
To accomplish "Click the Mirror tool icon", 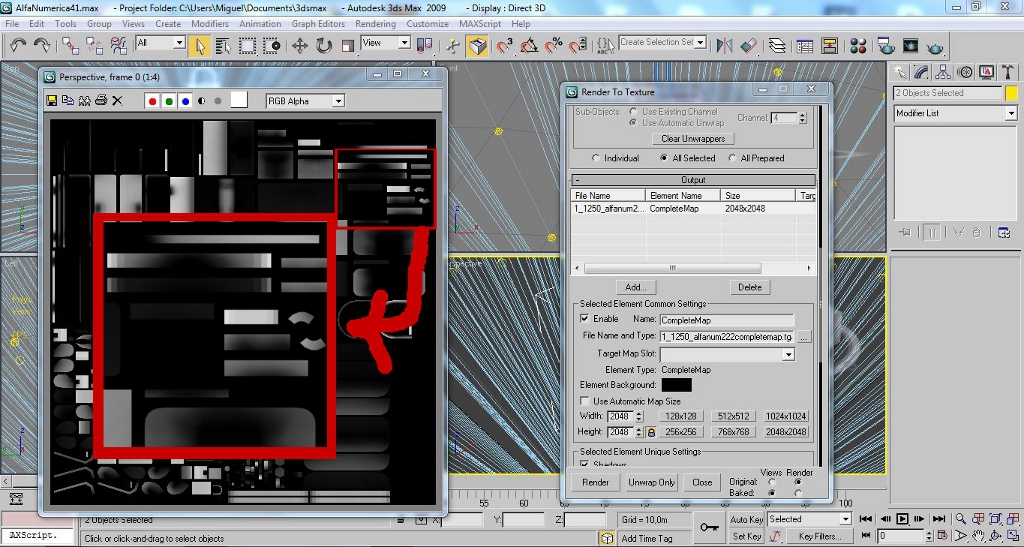I will coord(725,45).
